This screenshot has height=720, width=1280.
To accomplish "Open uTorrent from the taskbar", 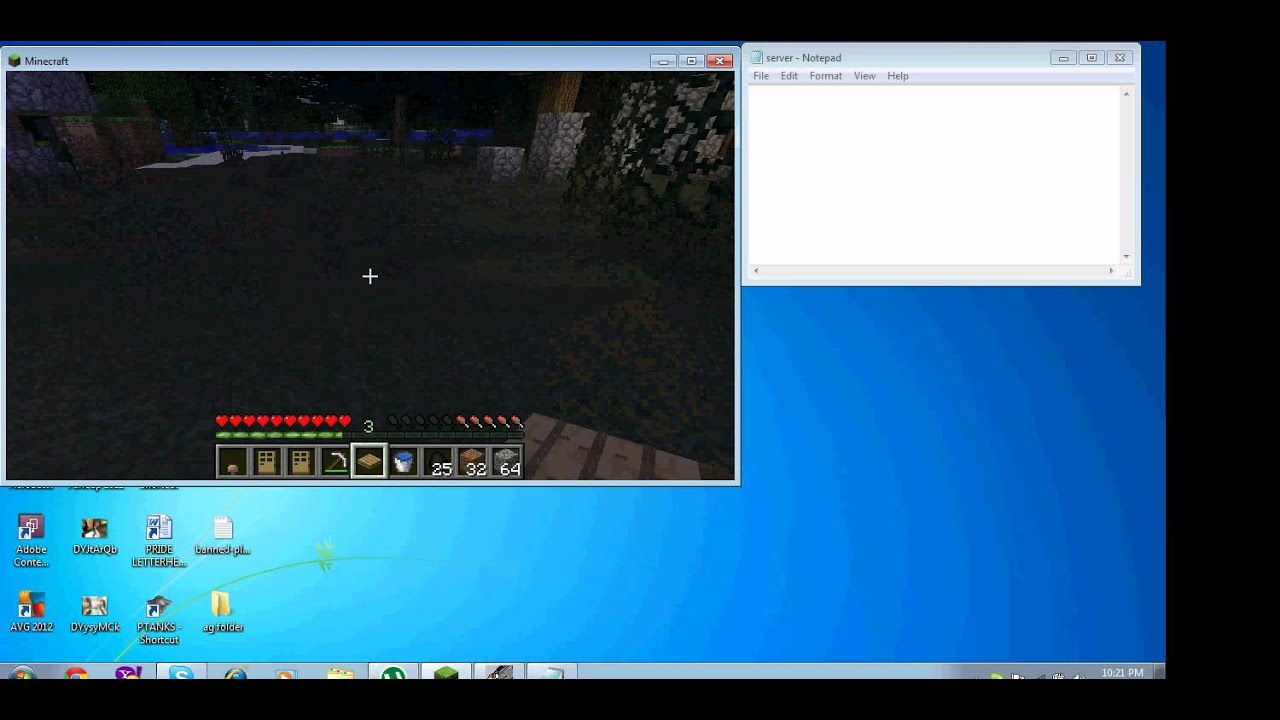I will [x=393, y=672].
